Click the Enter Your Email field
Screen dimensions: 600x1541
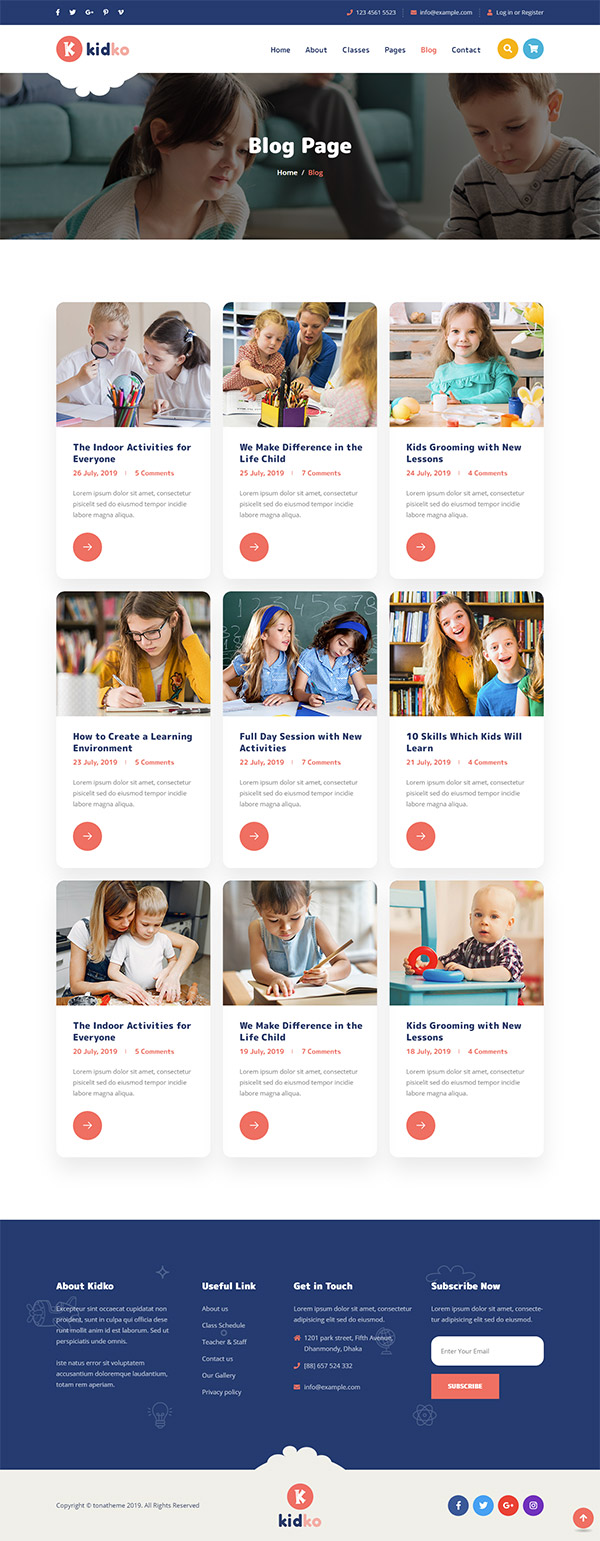click(x=487, y=1351)
